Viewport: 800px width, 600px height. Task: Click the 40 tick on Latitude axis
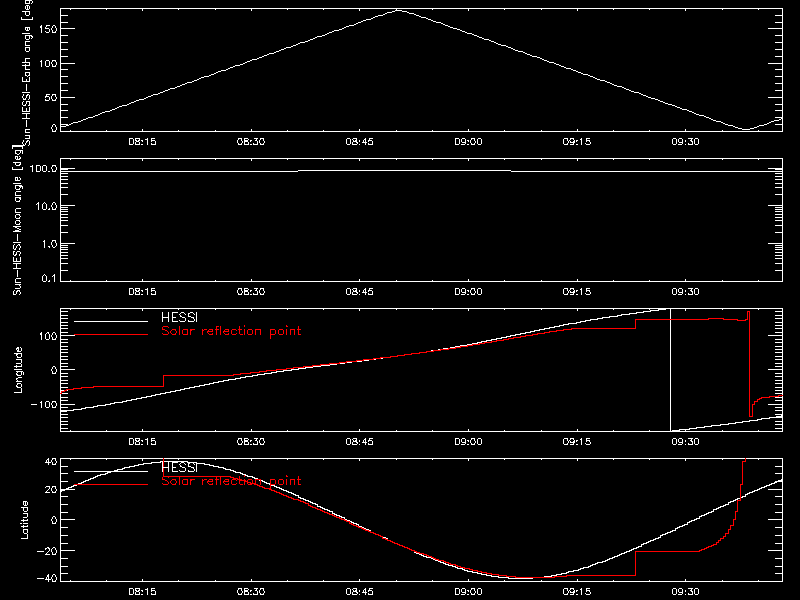[x=51, y=461]
